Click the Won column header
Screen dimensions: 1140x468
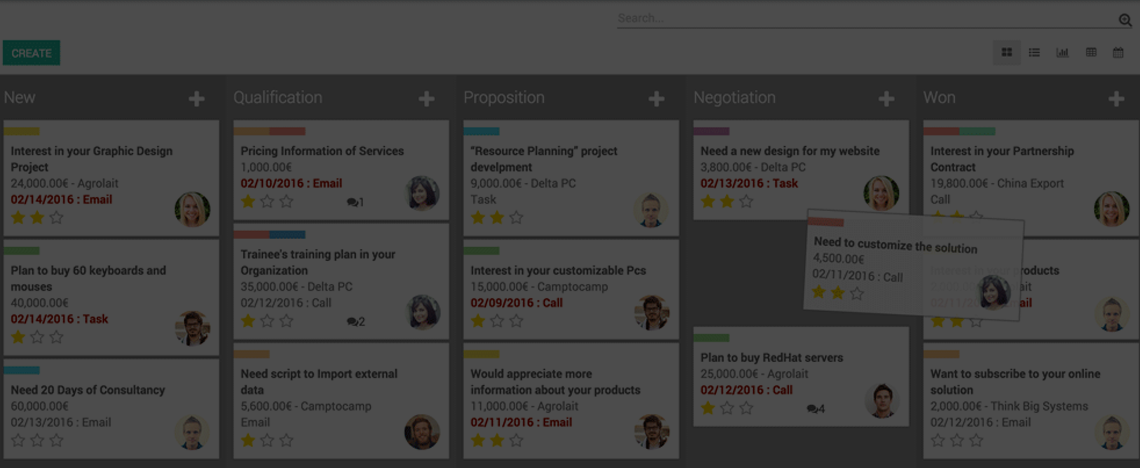coord(939,97)
